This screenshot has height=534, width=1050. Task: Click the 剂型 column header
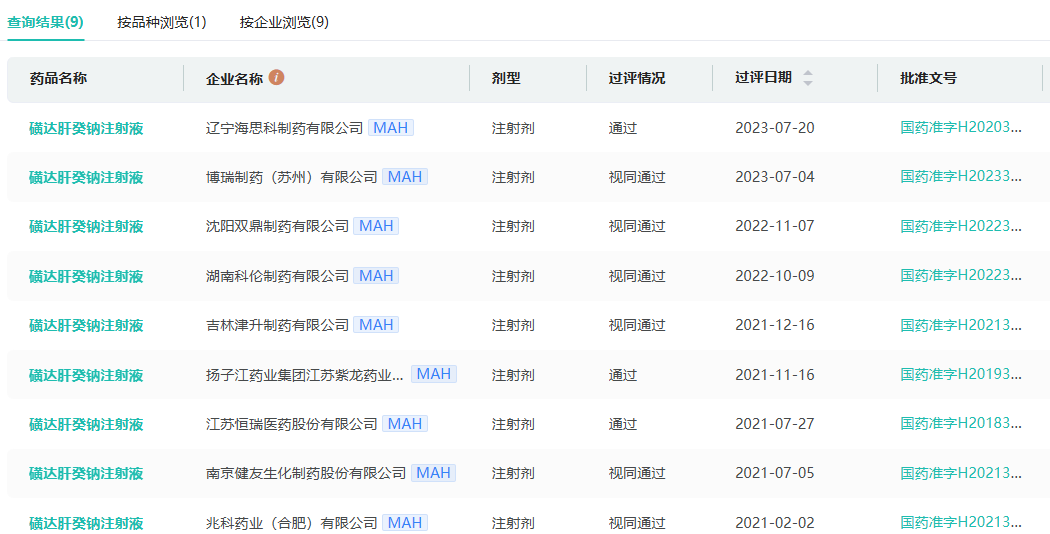(x=506, y=78)
